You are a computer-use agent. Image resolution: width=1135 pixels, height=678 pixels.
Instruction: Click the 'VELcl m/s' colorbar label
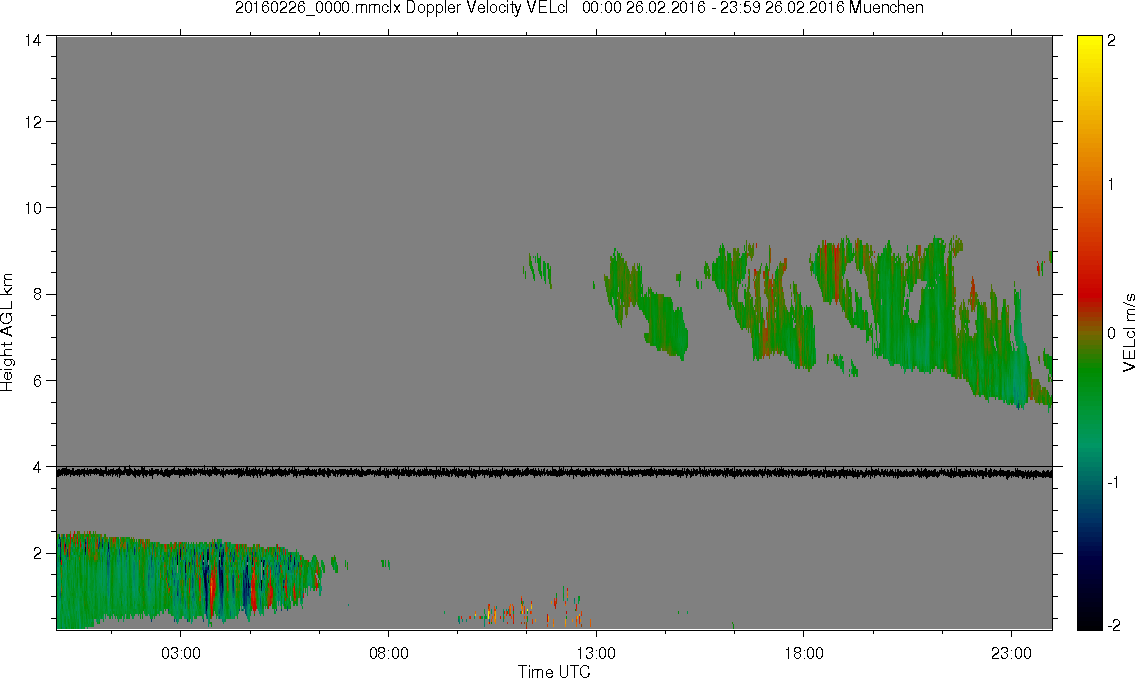click(x=1128, y=333)
